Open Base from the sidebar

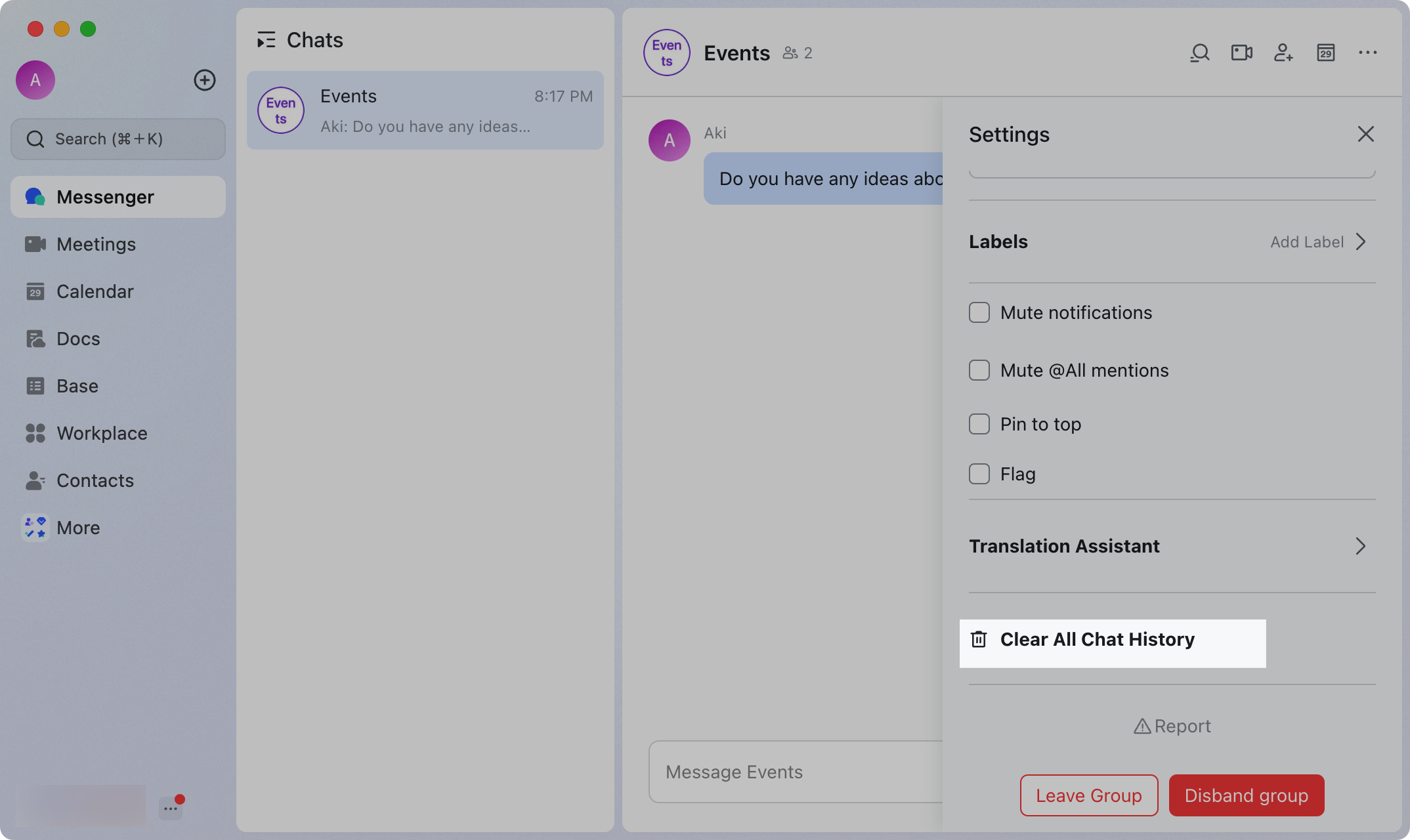point(76,386)
